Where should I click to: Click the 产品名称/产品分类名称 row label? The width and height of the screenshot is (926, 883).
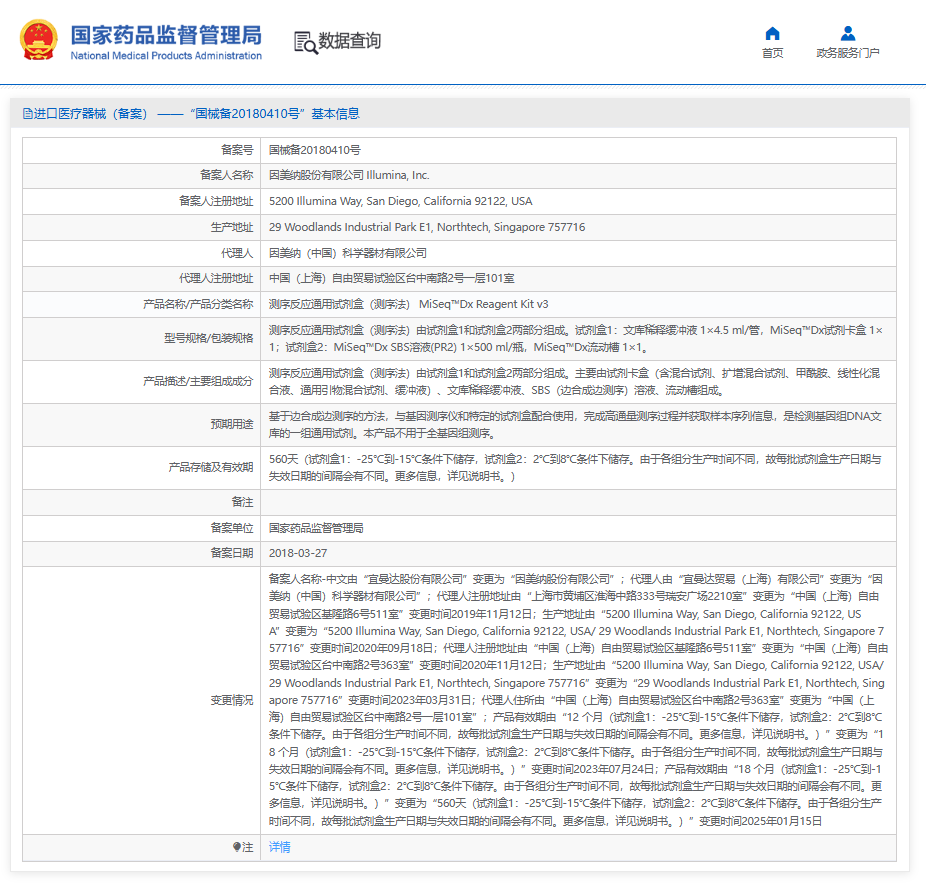click(x=198, y=304)
